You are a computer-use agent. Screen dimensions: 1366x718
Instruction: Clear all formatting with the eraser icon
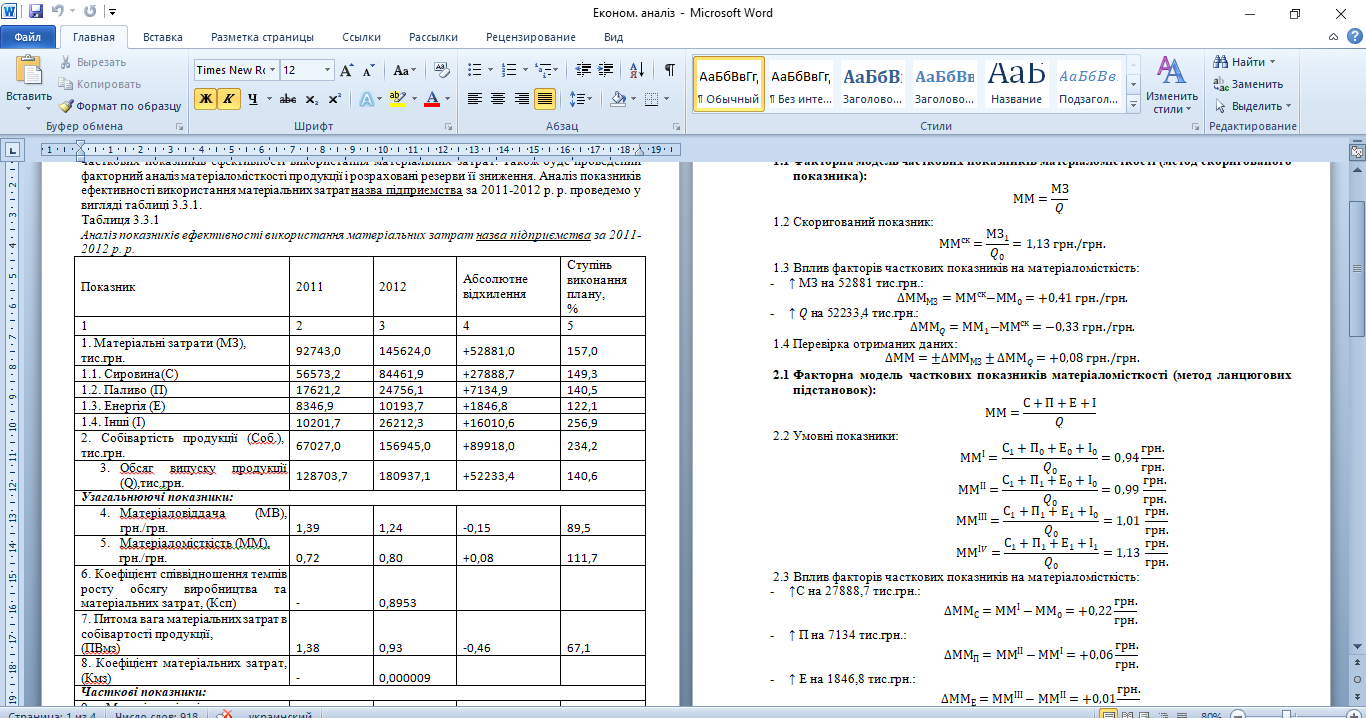tap(440, 70)
